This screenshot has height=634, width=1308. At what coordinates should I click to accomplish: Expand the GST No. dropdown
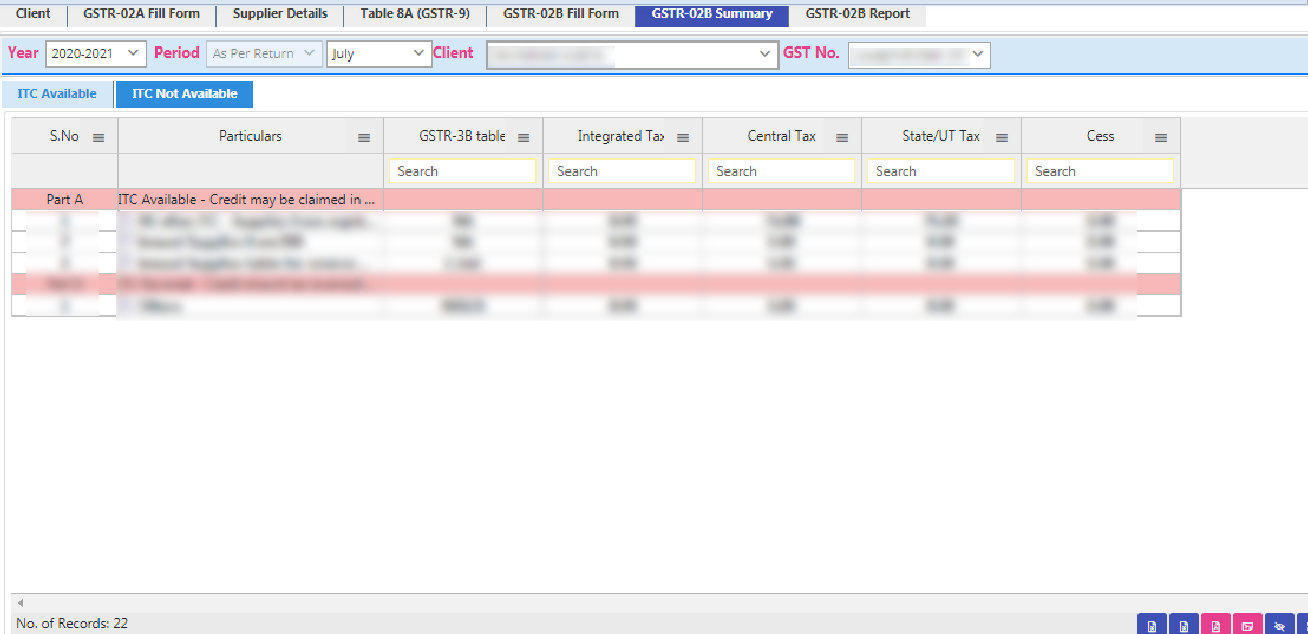click(x=918, y=54)
